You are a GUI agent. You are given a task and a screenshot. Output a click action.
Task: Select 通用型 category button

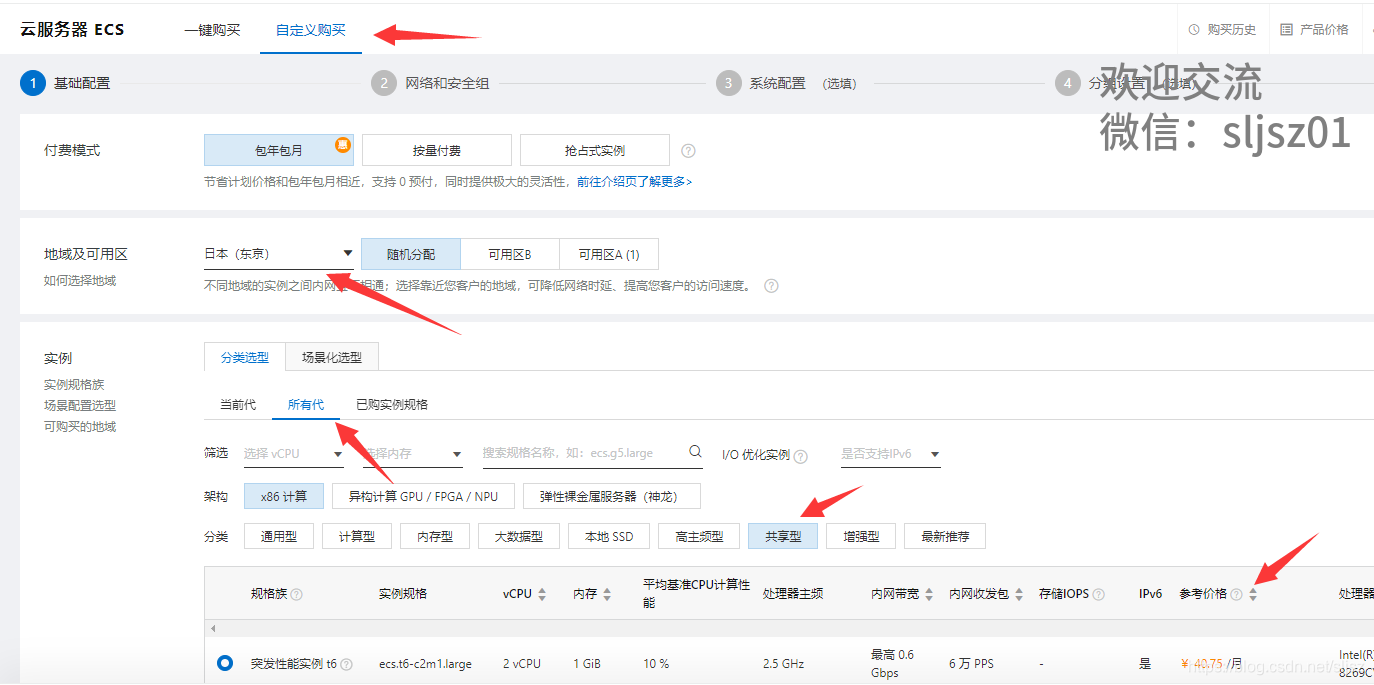click(x=279, y=536)
